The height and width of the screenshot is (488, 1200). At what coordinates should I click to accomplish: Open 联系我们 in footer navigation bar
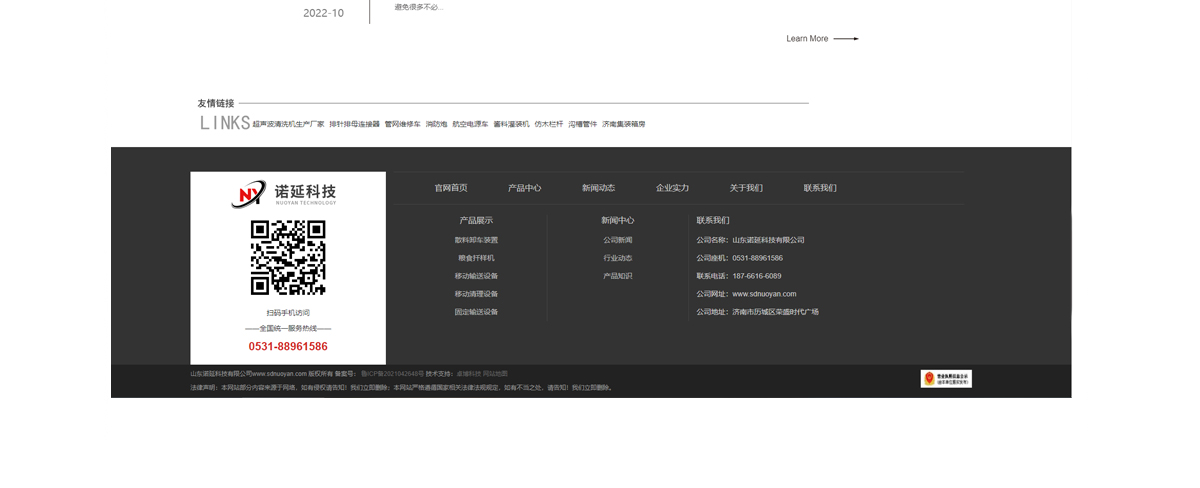(x=820, y=188)
